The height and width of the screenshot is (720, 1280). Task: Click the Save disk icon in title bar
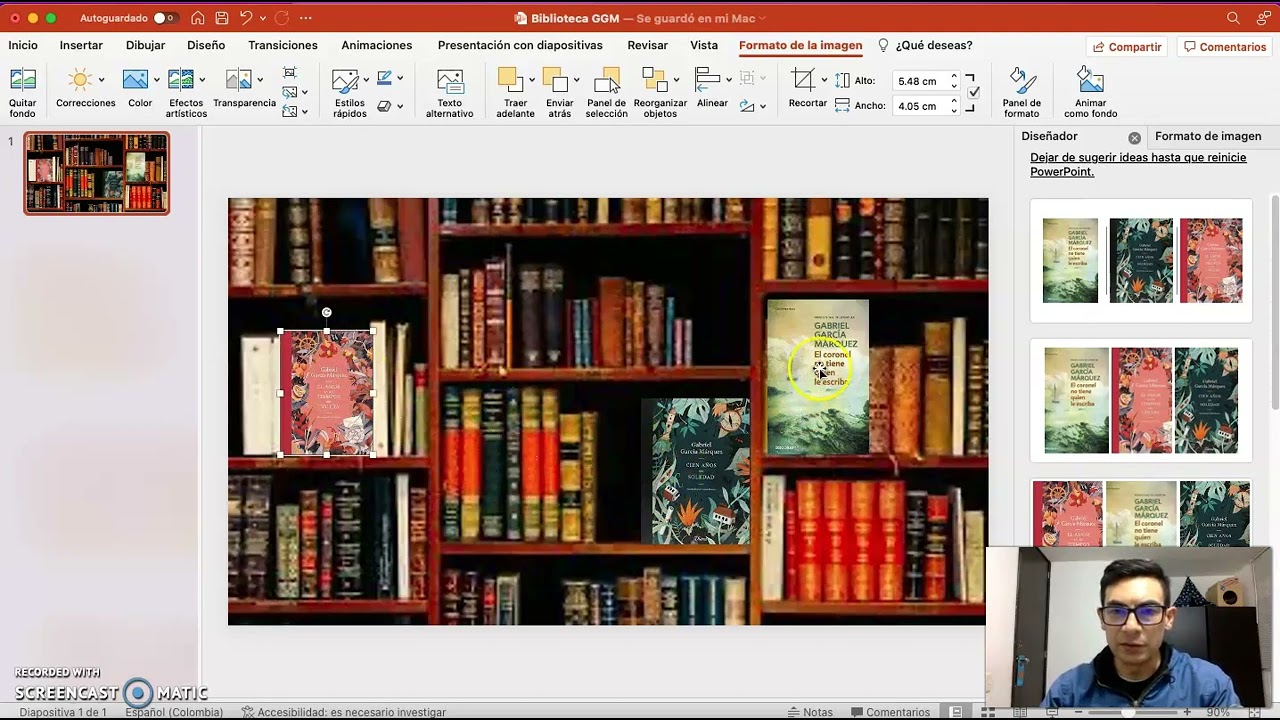click(x=222, y=18)
